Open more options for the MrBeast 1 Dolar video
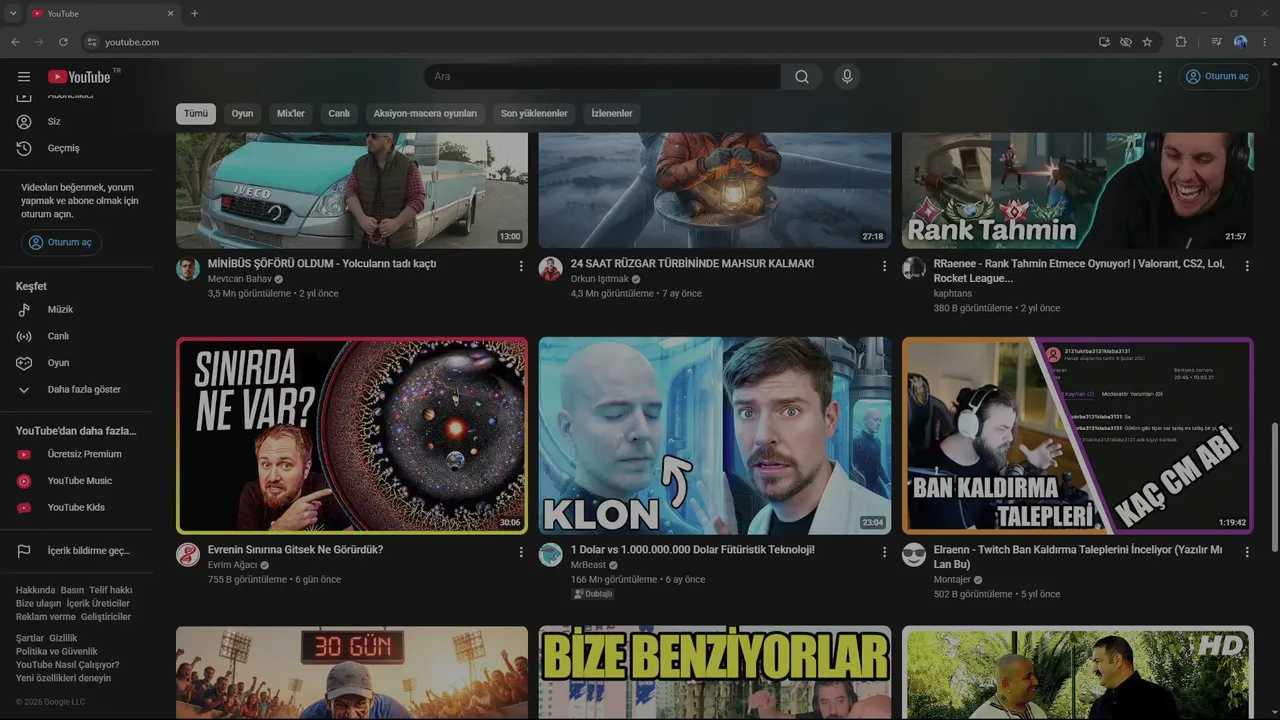 (884, 552)
